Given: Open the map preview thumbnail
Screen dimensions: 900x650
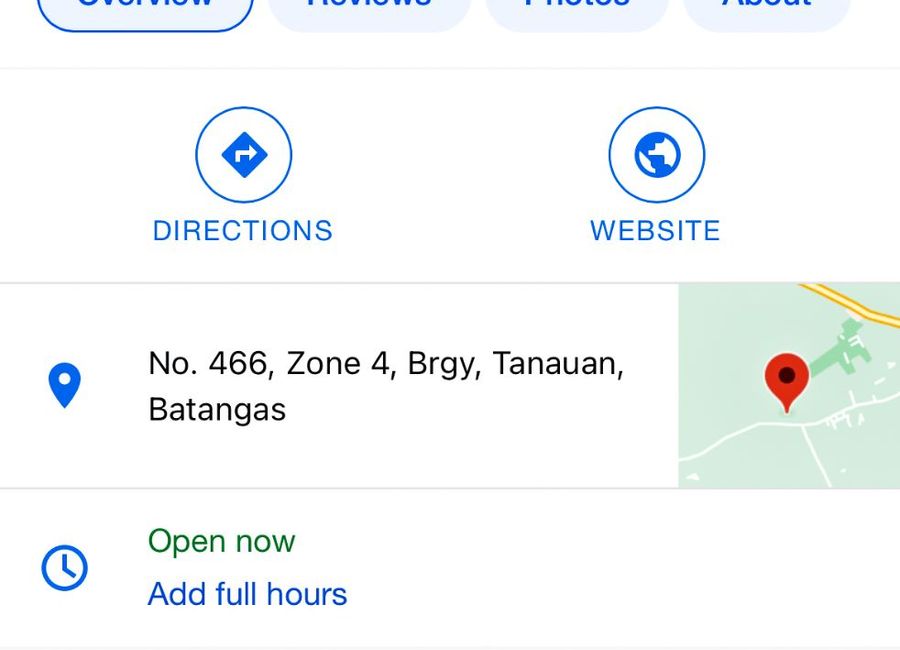Looking at the screenshot, I should click(x=789, y=385).
